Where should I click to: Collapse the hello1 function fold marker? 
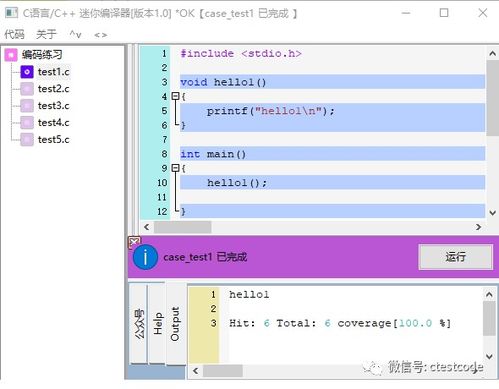pos(175,96)
